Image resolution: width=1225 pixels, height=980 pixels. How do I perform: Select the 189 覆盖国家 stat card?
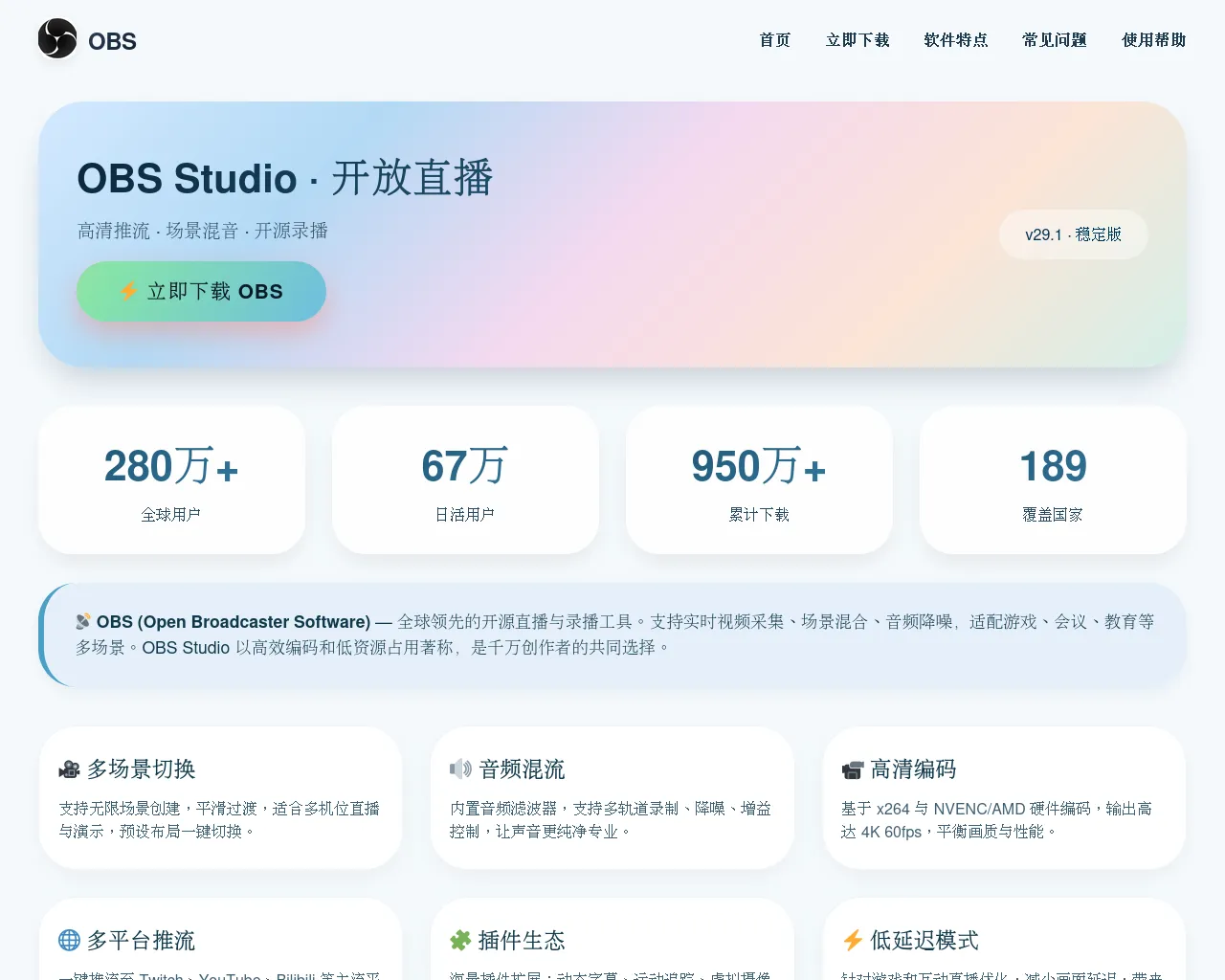(x=1053, y=479)
